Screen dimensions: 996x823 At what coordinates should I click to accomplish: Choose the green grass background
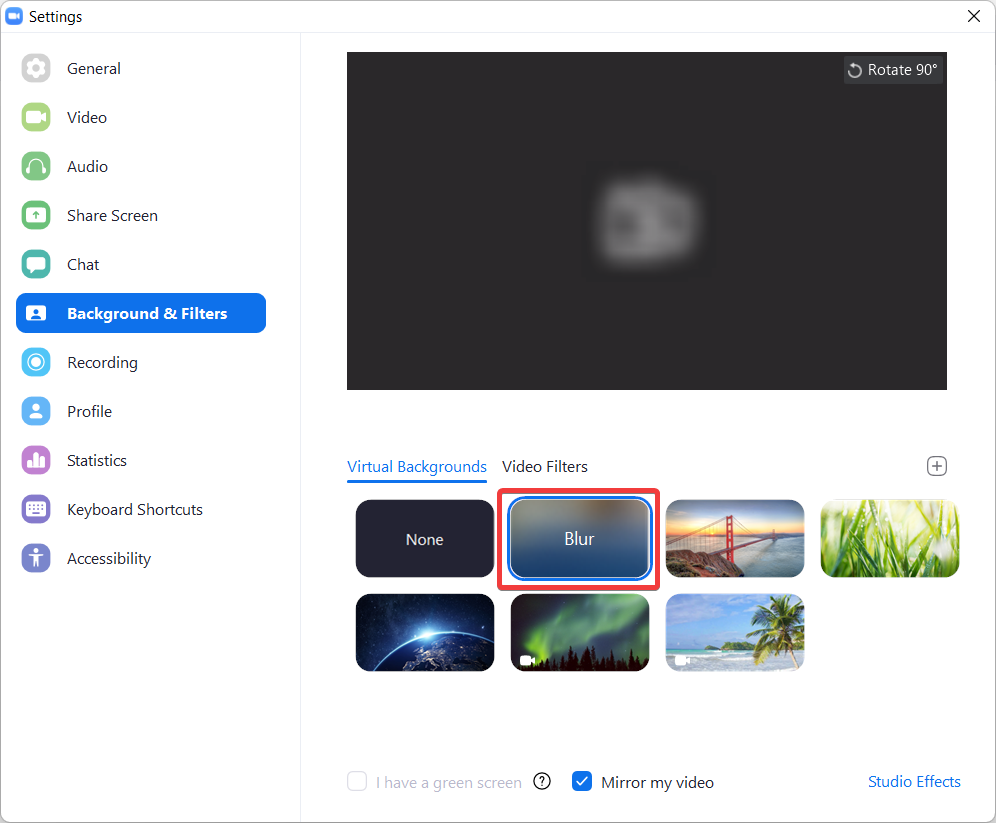click(890, 539)
